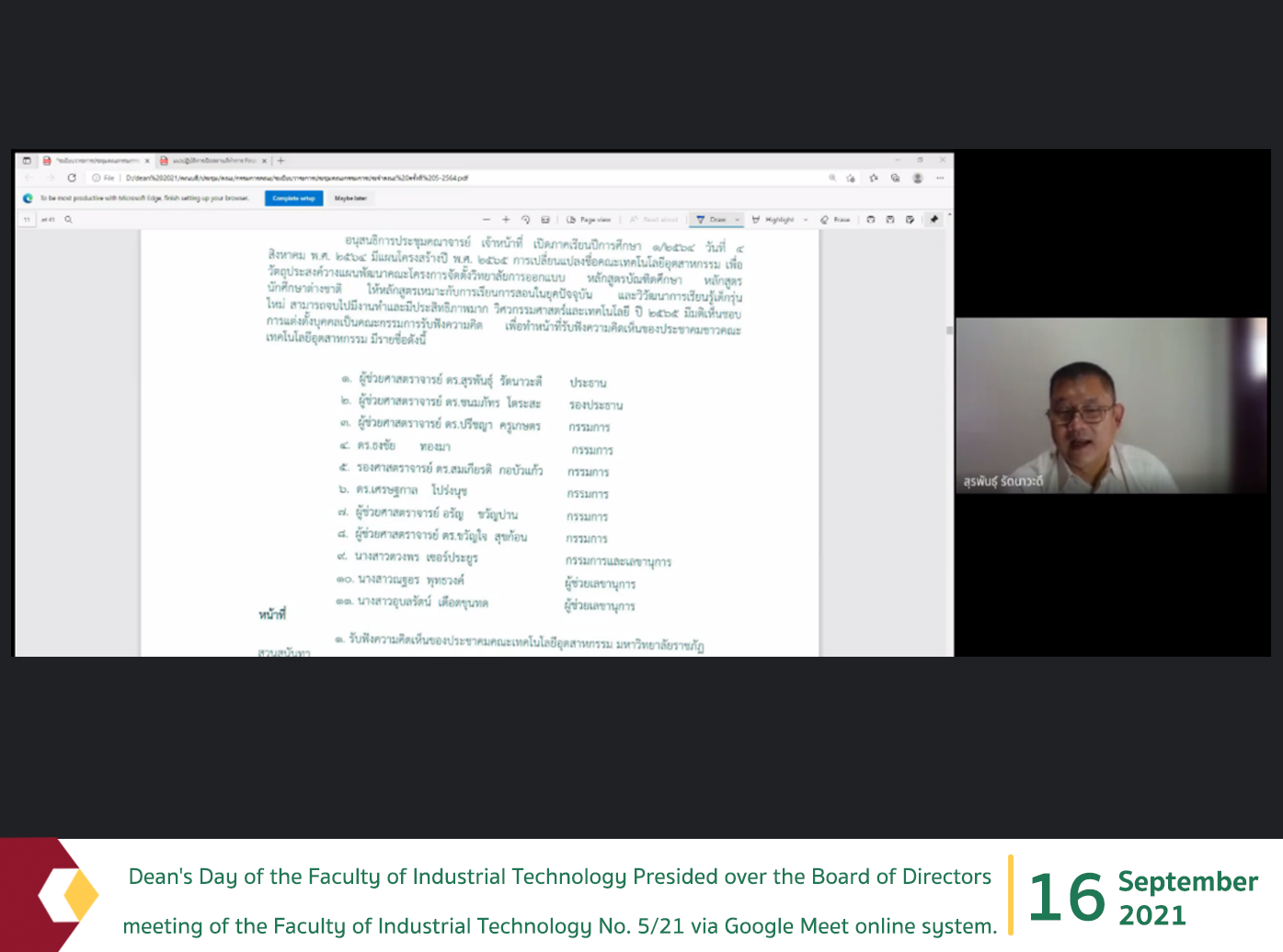Search the PDF with the magnifier icon
The image size is (1283, 952).
(x=68, y=220)
